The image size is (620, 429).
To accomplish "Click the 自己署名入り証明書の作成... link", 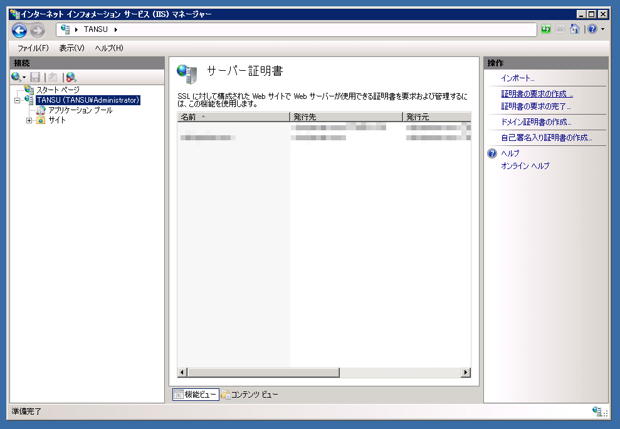I will coord(546,138).
